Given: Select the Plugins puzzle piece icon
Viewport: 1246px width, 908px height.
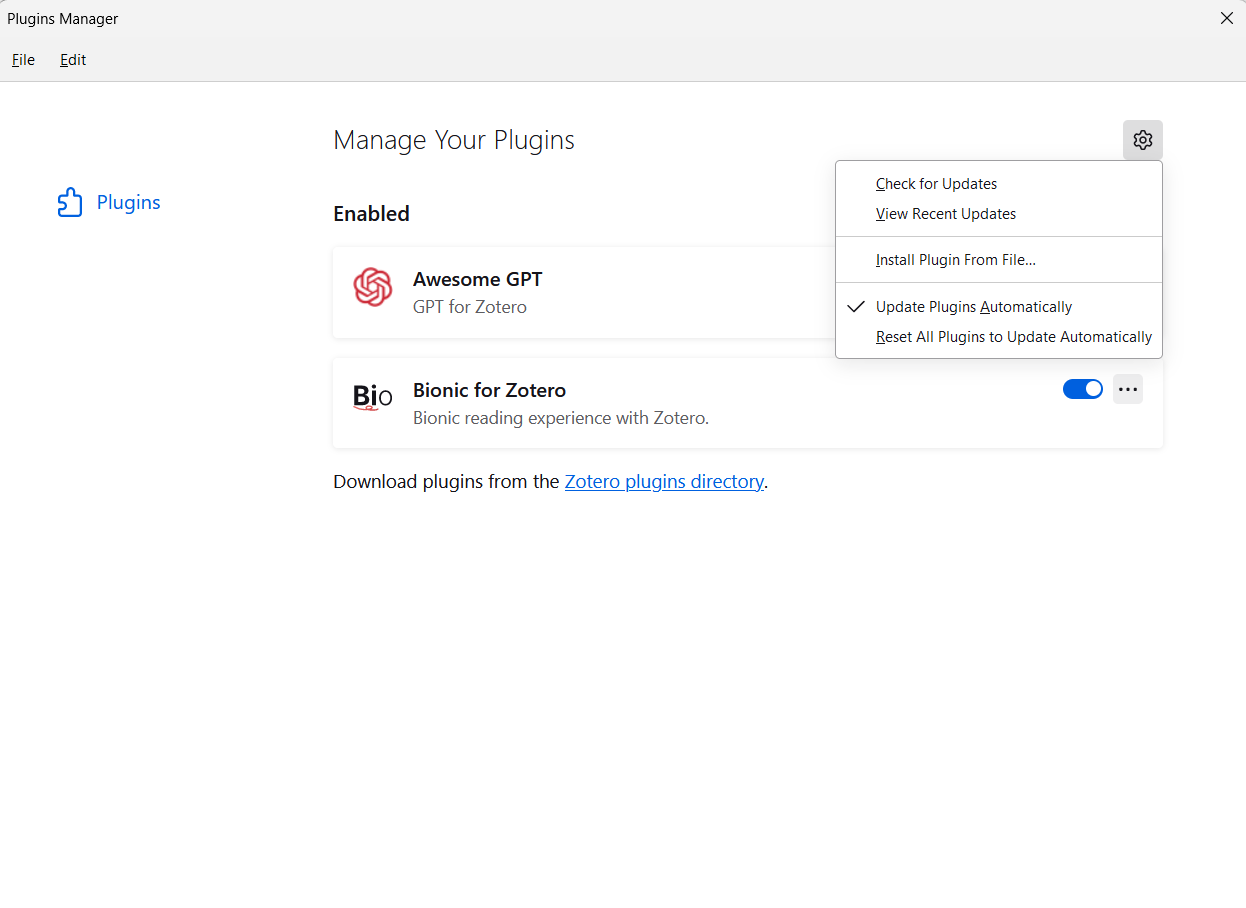Looking at the screenshot, I should (70, 202).
